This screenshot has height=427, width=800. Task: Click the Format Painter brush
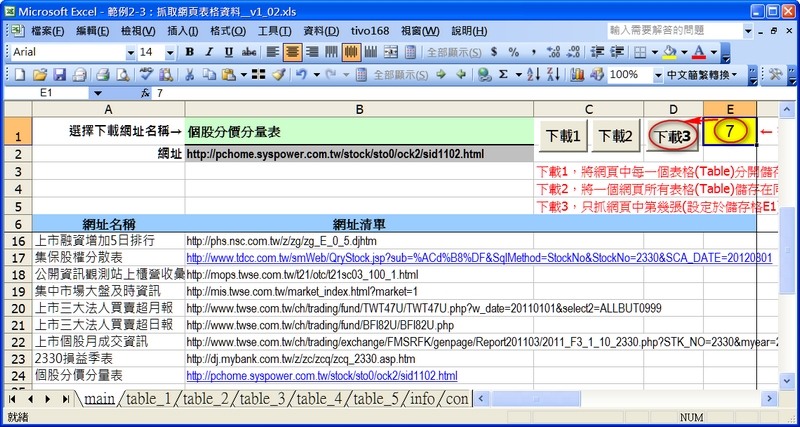278,76
